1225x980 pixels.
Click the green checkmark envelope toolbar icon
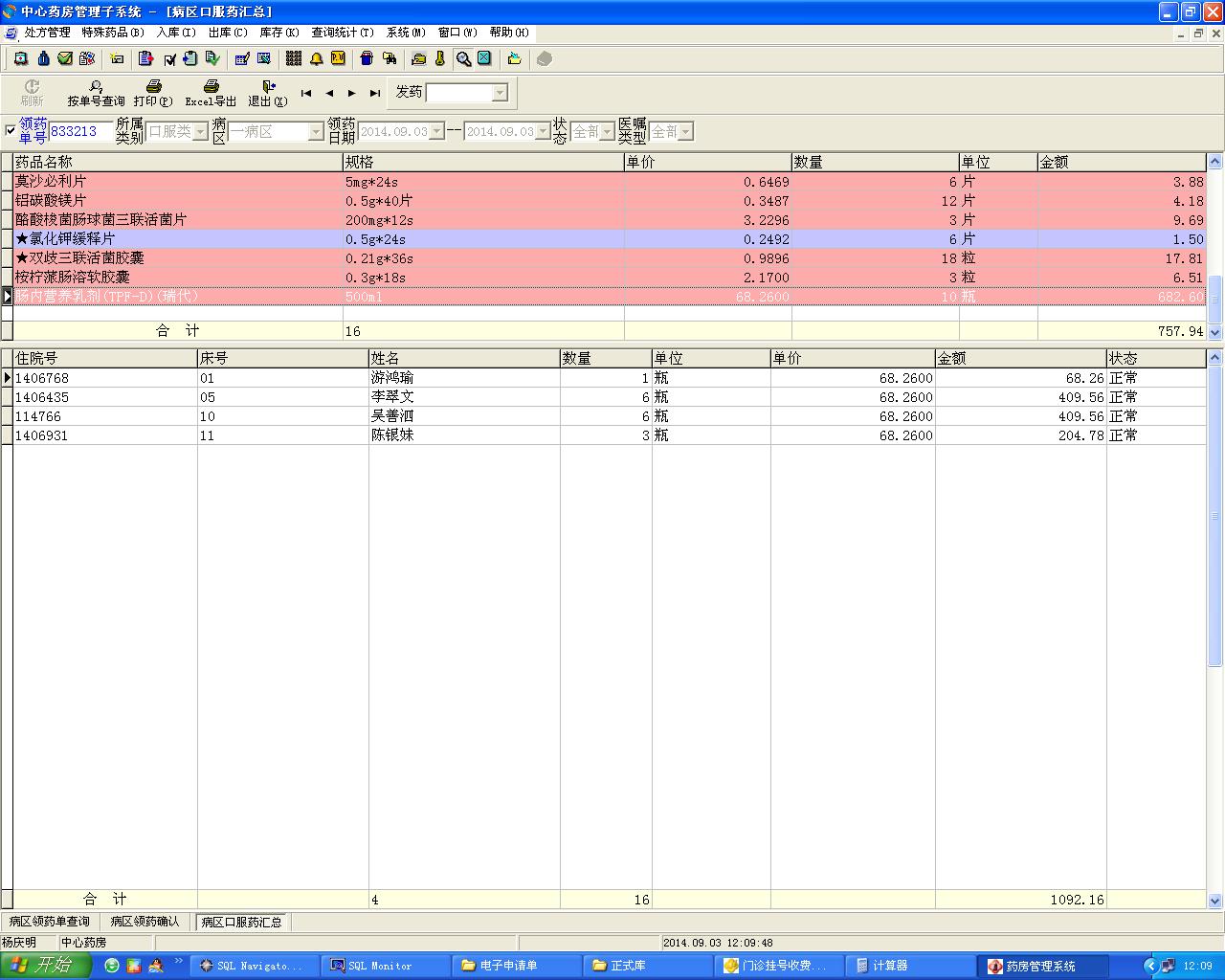[x=65, y=59]
